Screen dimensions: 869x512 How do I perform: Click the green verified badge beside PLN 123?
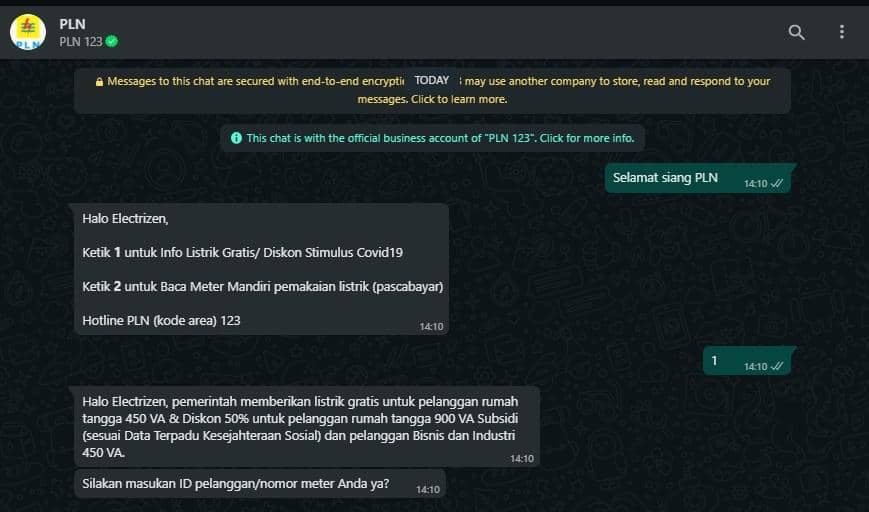coord(112,42)
